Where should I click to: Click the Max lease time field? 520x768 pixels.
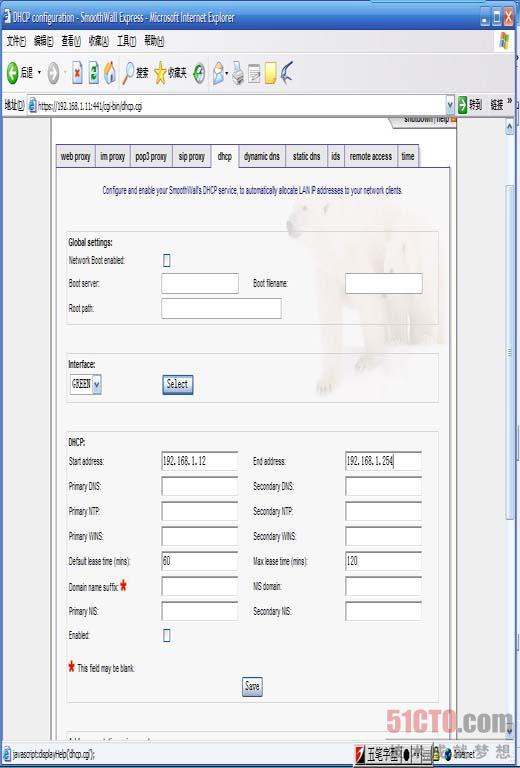383,561
